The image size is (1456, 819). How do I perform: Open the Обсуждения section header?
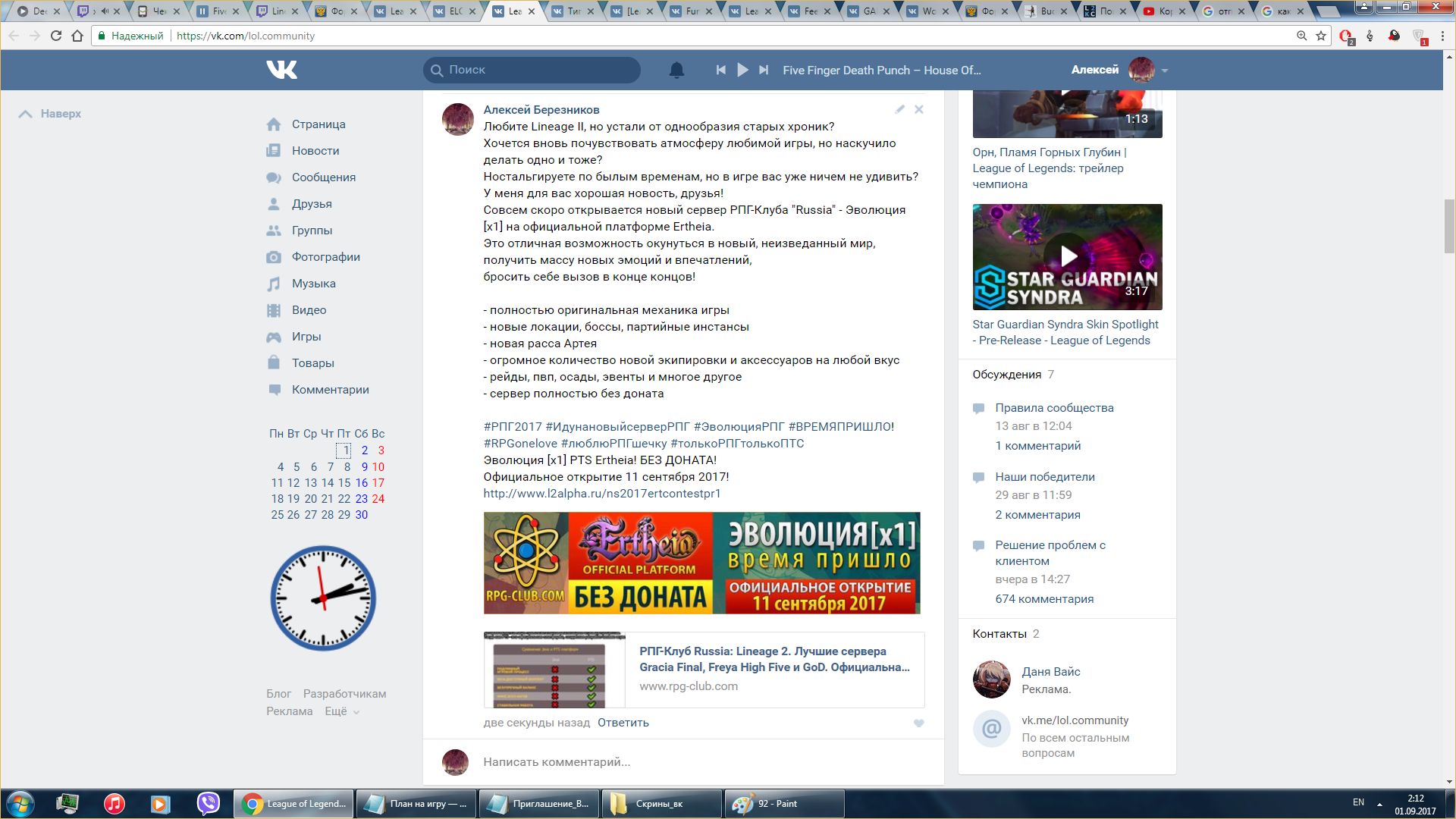pyautogui.click(x=1007, y=375)
